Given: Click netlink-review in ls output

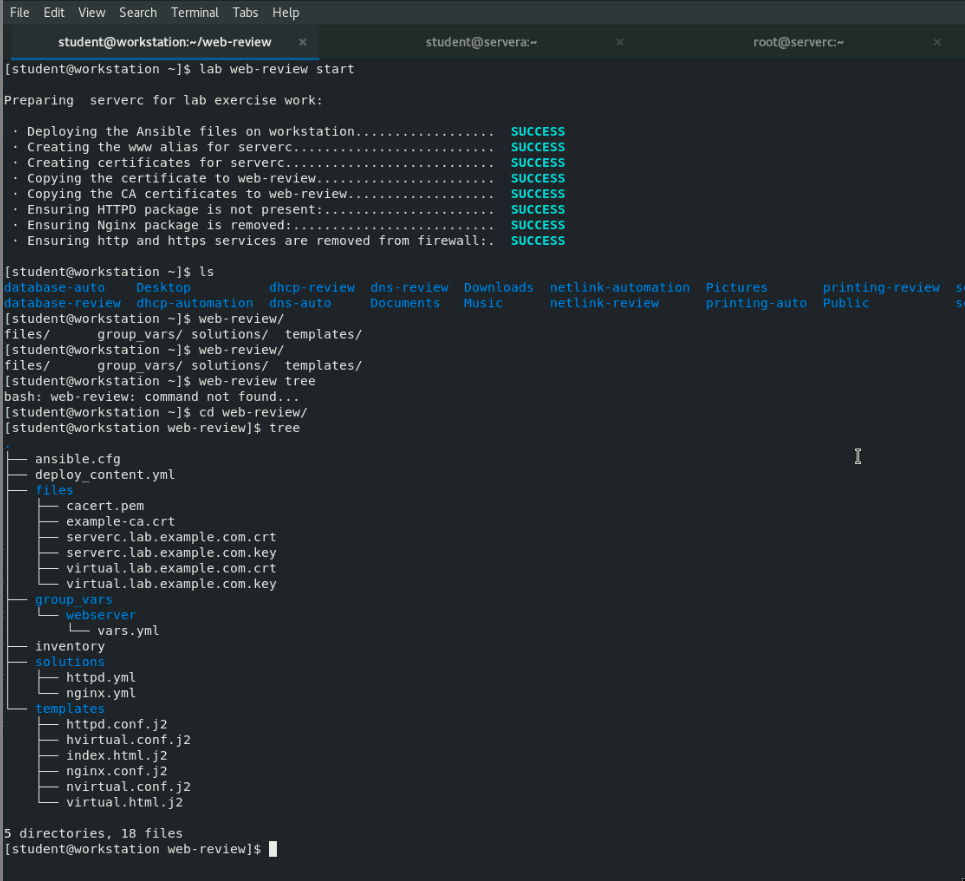Looking at the screenshot, I should [x=604, y=303].
